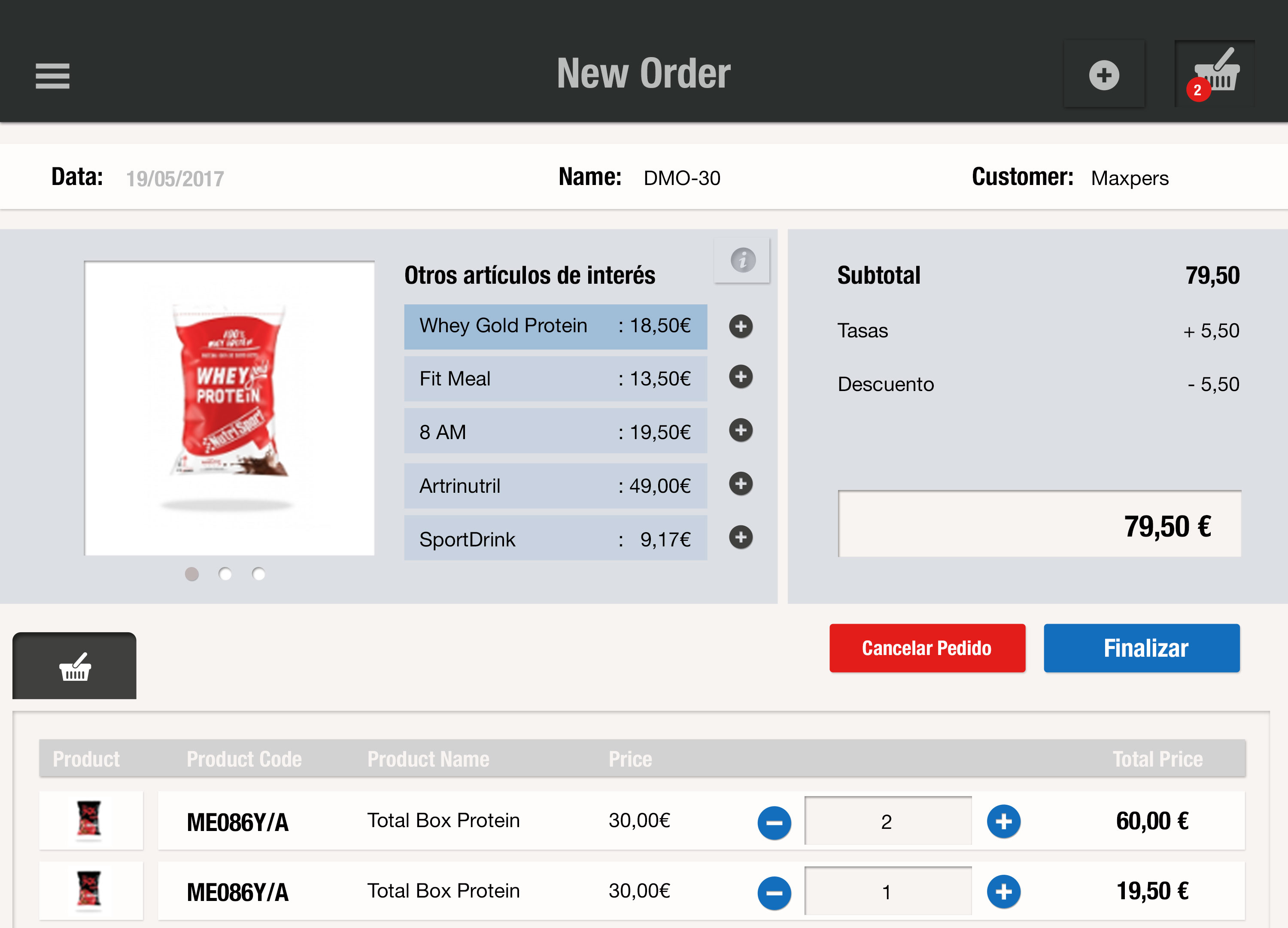Add 8 AM with plus icon
This screenshot has height=928, width=1288.
(741, 430)
